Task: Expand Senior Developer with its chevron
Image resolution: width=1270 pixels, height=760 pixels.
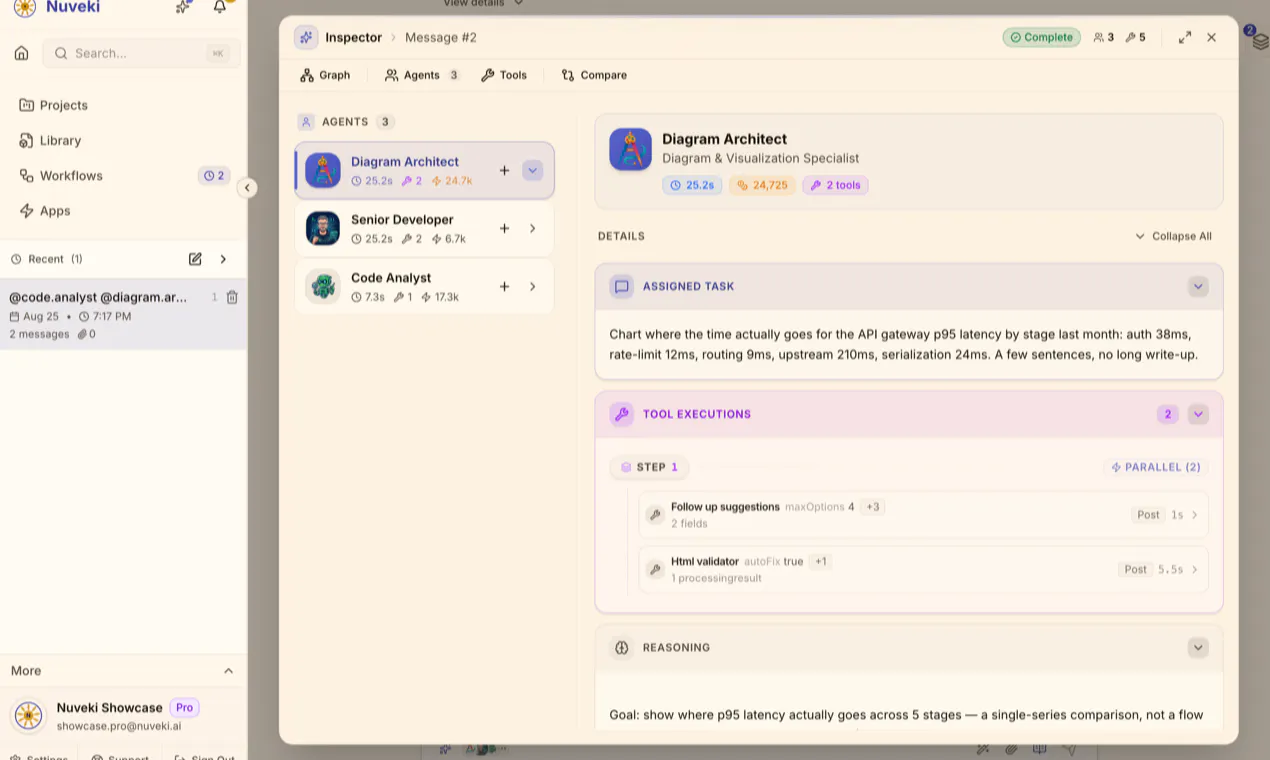Action: pos(533,229)
